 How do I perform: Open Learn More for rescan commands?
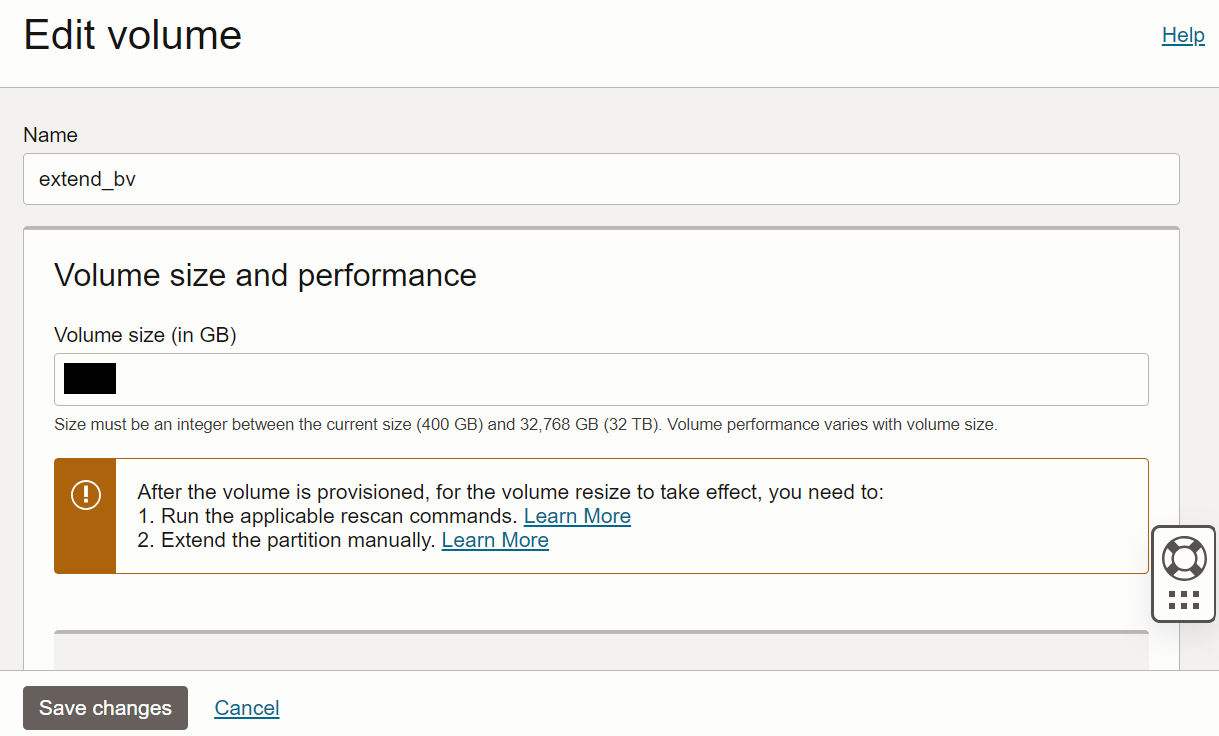tap(577, 516)
